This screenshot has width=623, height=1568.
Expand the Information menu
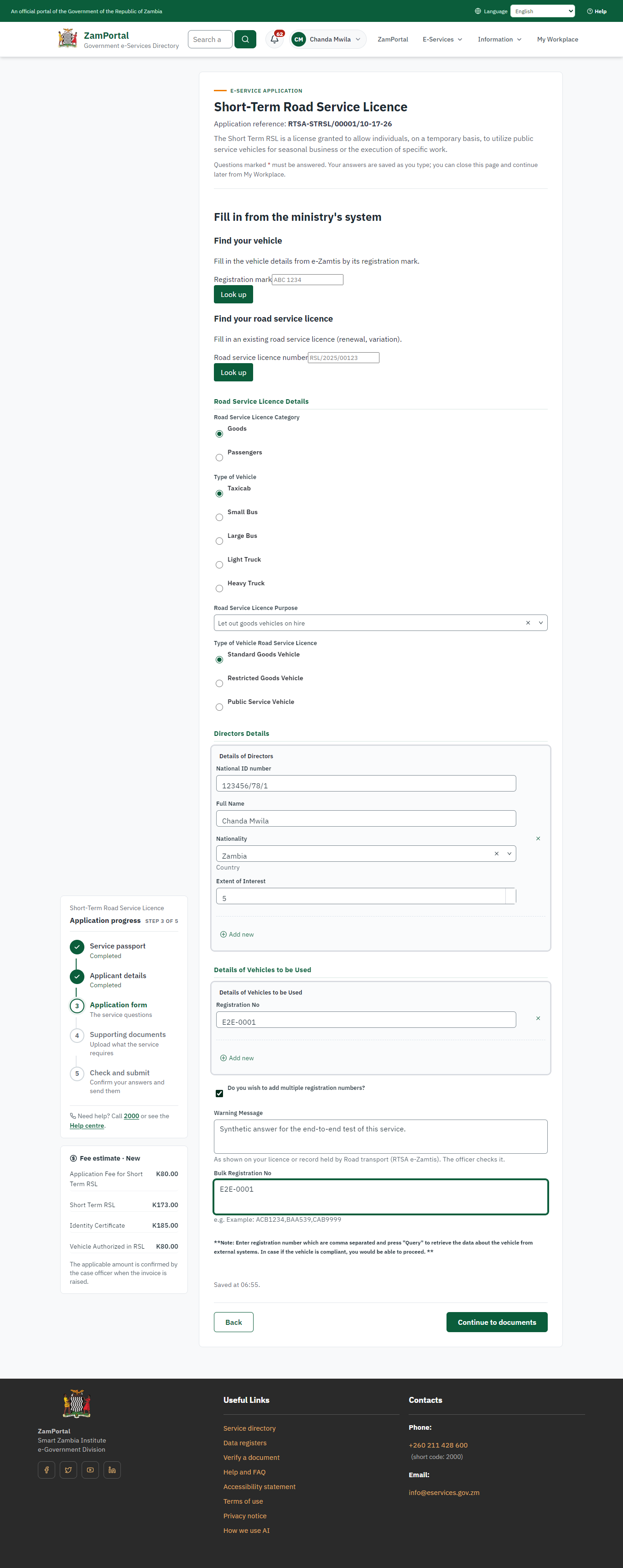499,39
